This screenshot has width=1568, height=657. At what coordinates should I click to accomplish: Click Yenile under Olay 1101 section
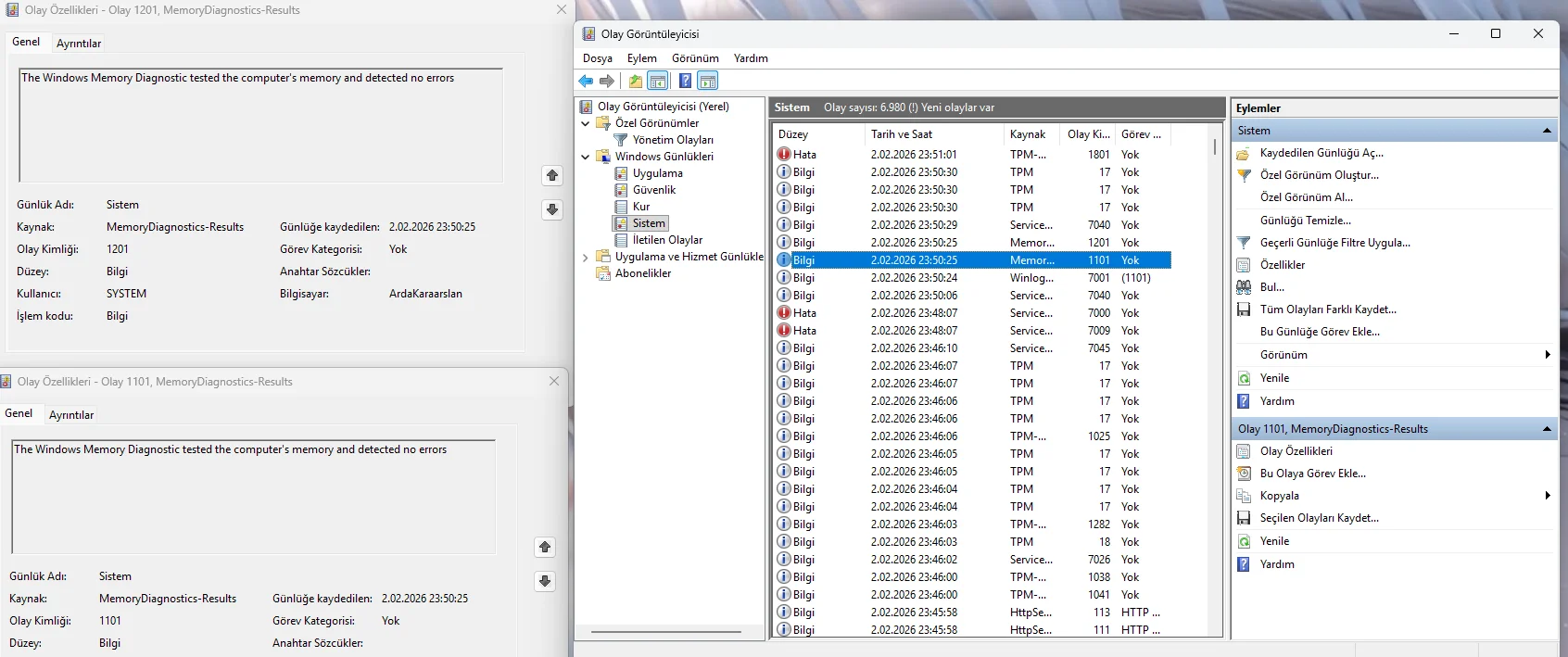(x=1274, y=541)
